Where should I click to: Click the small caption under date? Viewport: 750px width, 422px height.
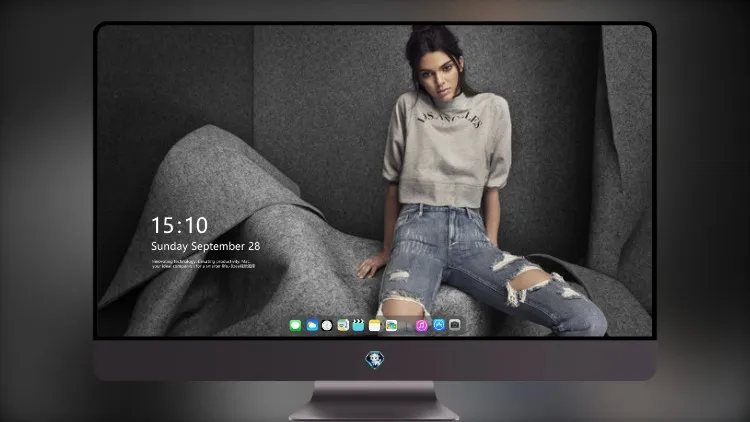[x=204, y=264]
